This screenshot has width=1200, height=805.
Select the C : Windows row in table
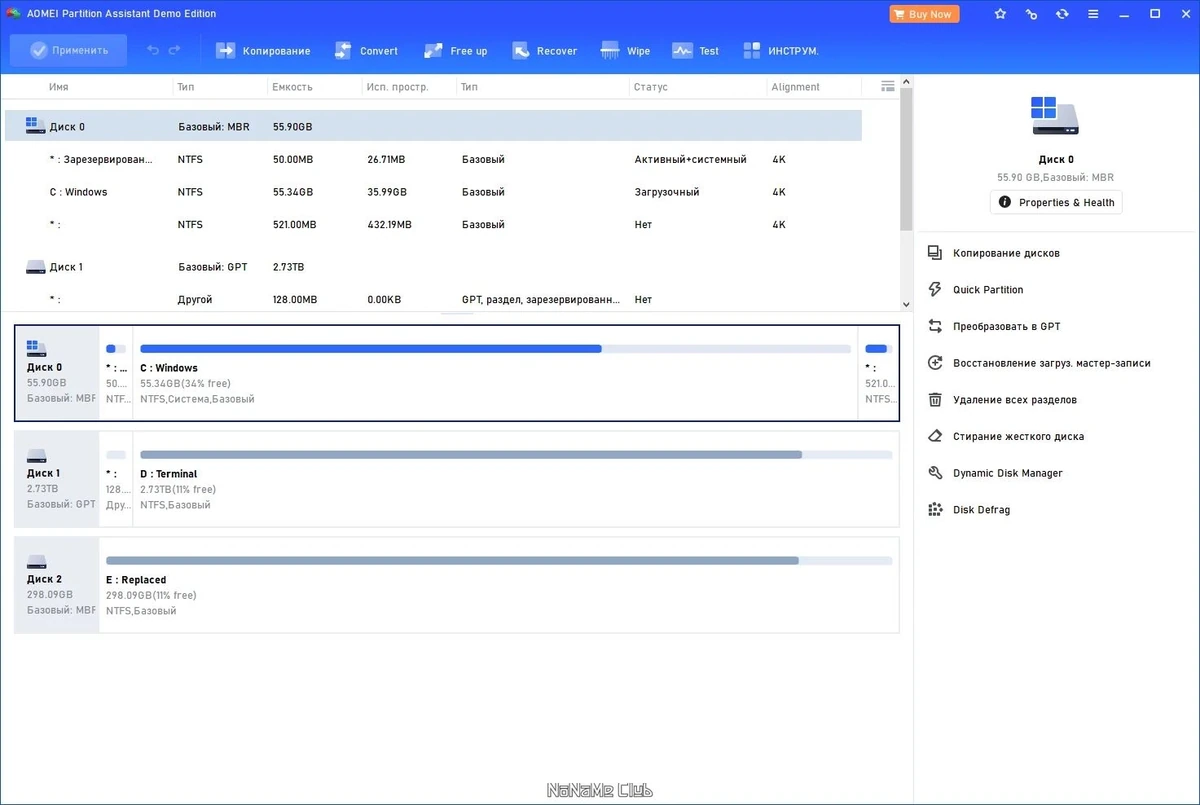pyautogui.click(x=433, y=192)
